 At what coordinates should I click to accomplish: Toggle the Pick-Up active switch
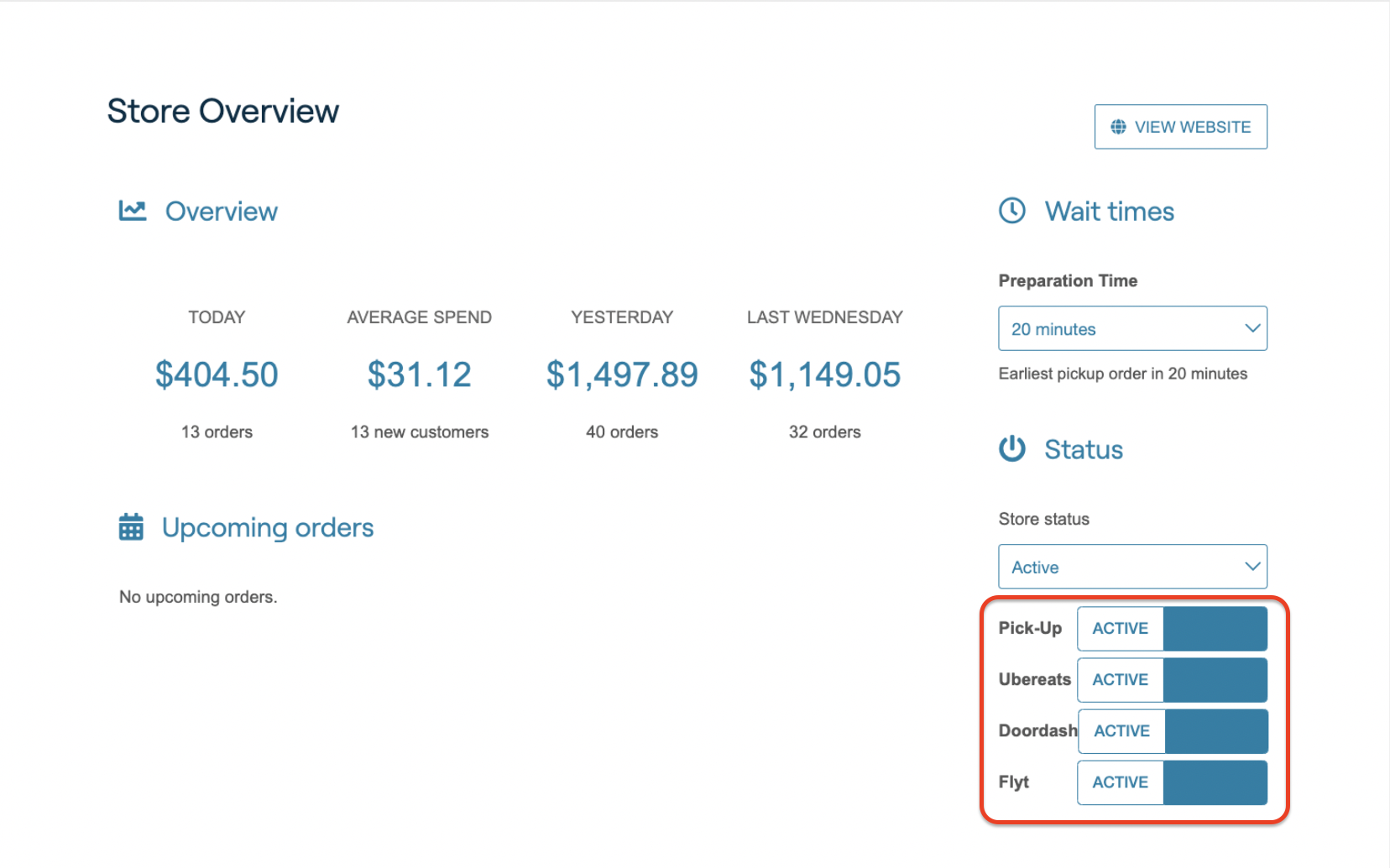click(1172, 629)
